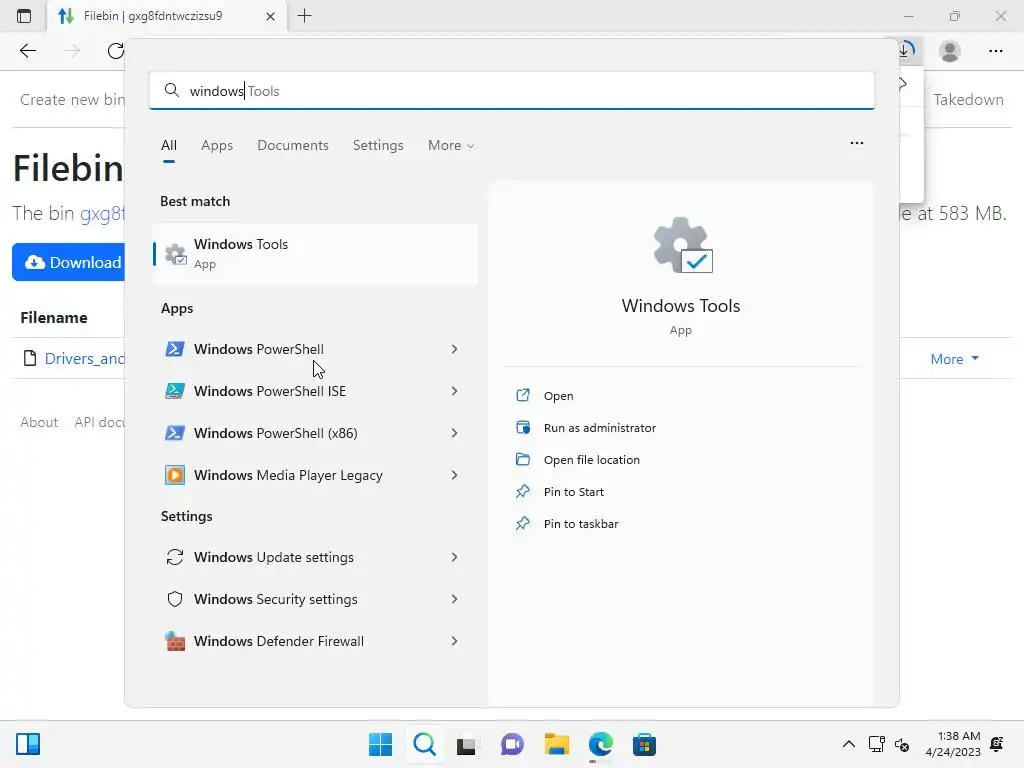The image size is (1024, 768).
Task: Open Task View from taskbar
Action: 466,744
